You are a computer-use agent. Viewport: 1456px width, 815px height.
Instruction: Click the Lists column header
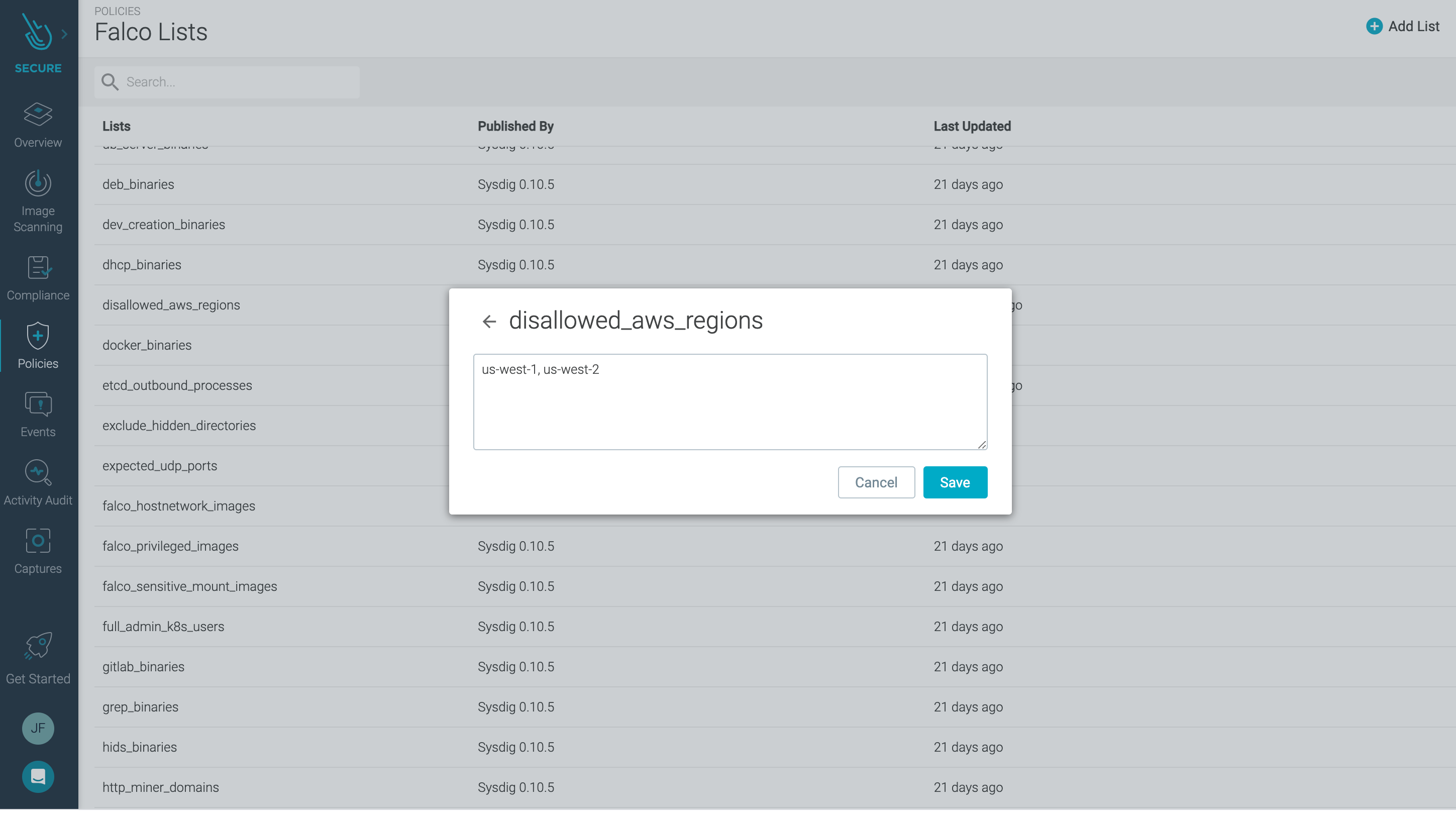click(x=116, y=126)
